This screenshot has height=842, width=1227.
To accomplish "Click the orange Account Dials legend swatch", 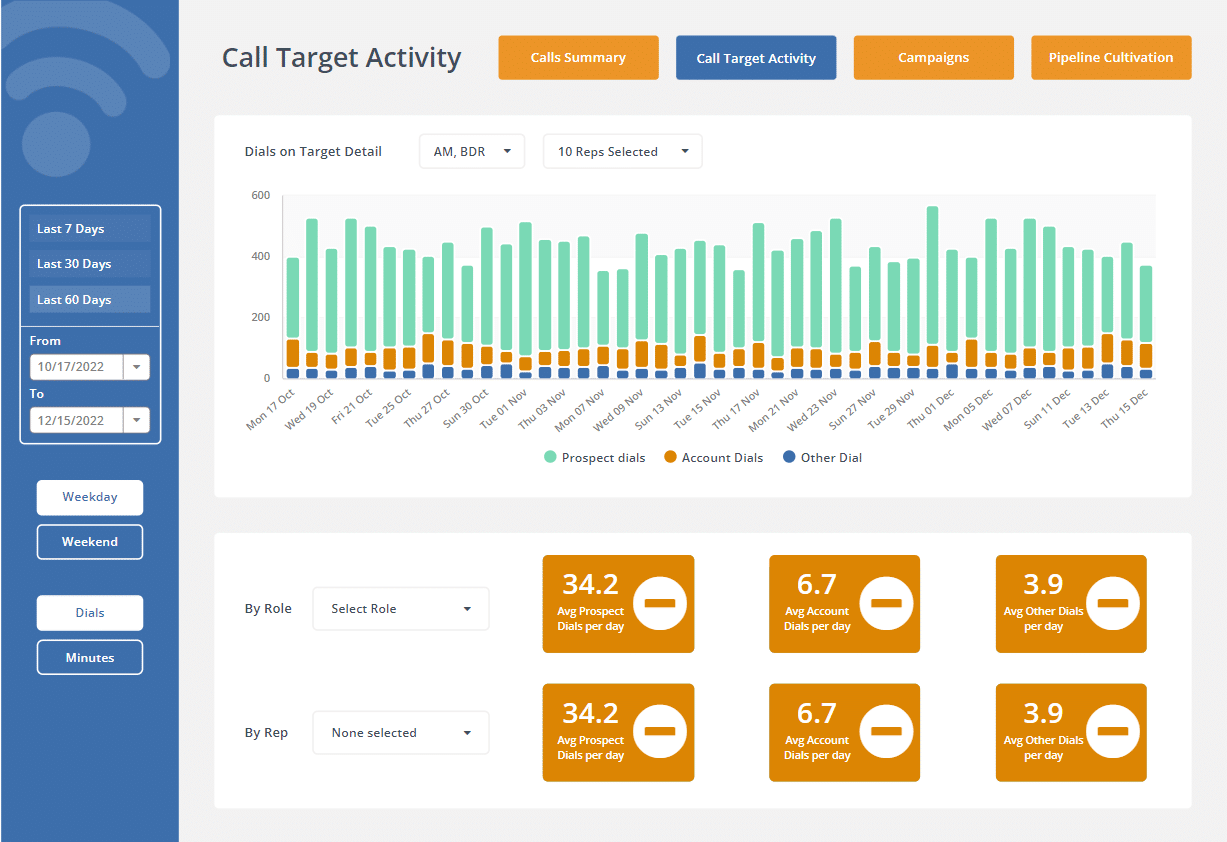I will [x=670, y=457].
